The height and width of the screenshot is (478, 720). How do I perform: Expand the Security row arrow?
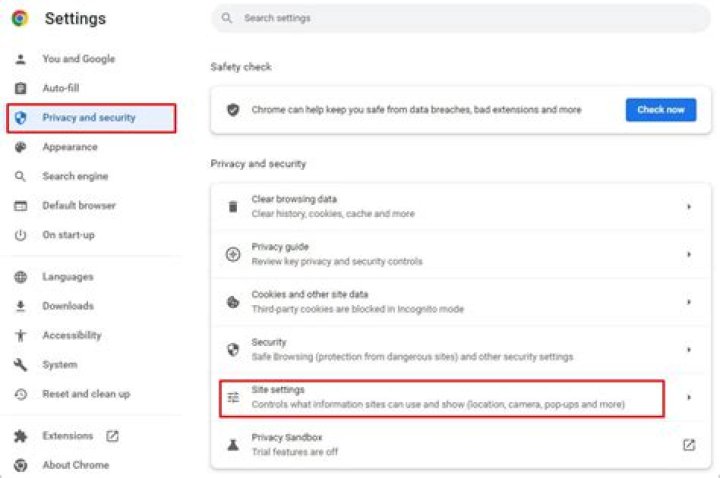click(689, 350)
